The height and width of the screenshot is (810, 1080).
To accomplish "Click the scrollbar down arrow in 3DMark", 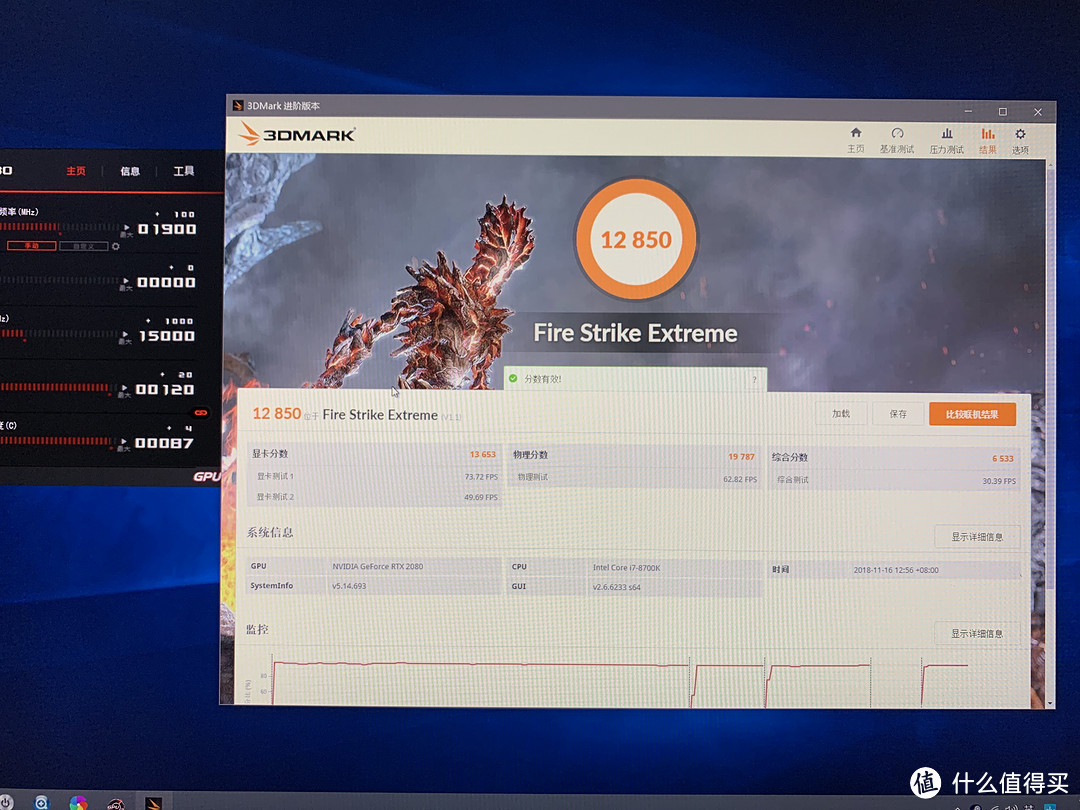I will [1050, 703].
